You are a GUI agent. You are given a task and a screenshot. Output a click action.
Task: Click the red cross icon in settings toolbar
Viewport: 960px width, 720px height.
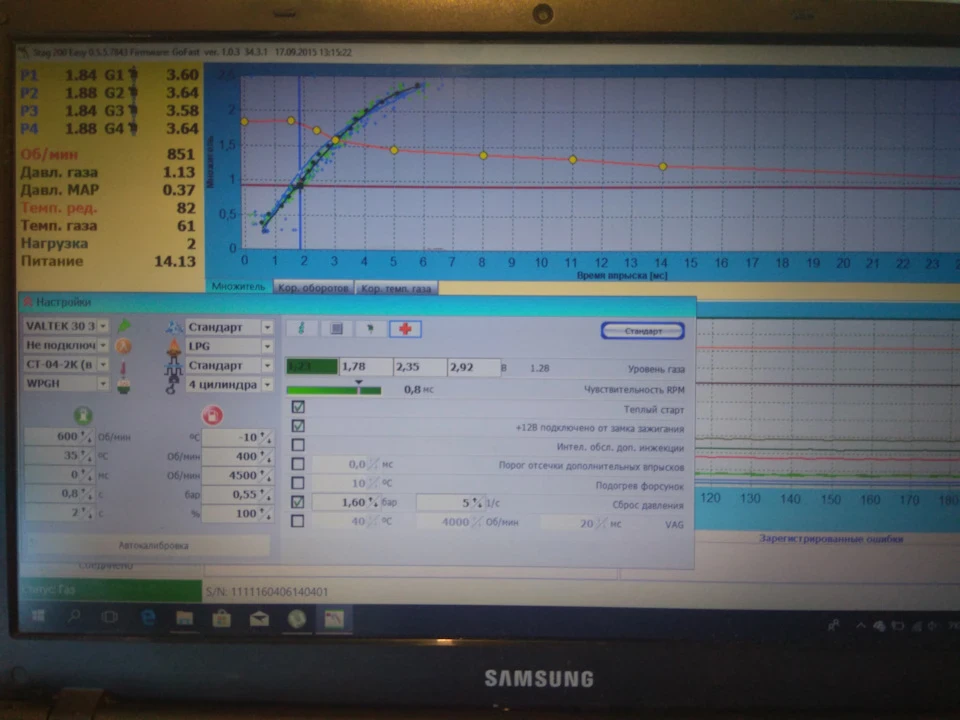[405, 329]
